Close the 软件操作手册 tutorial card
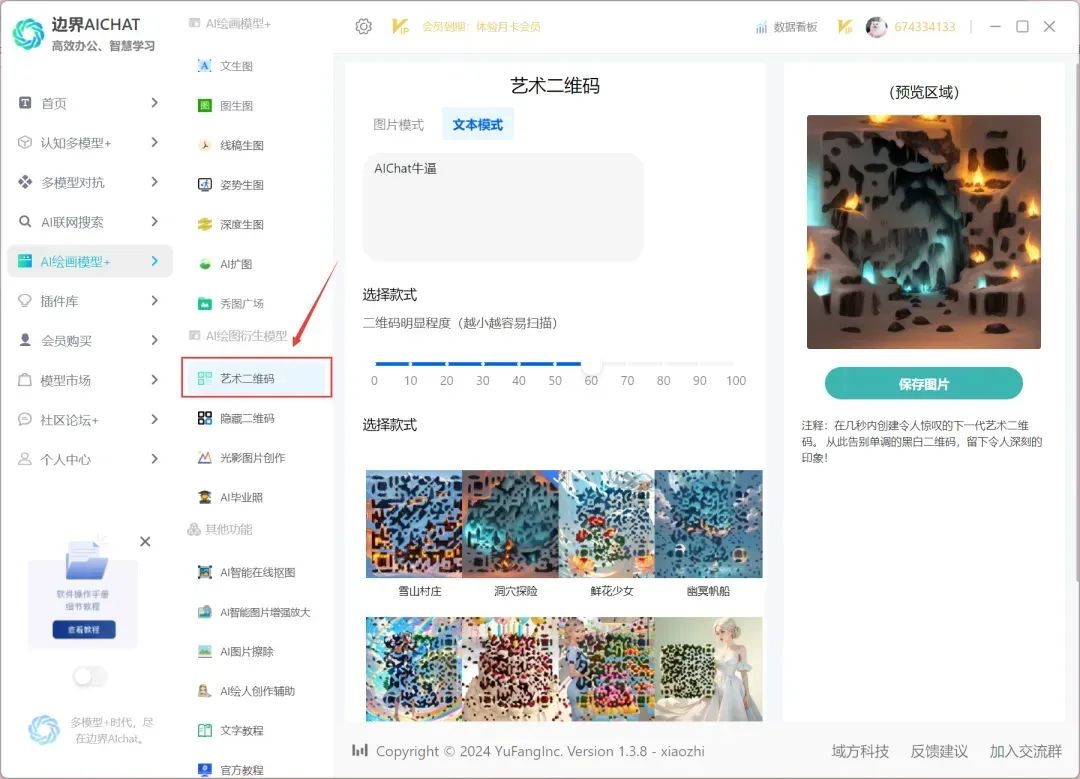 (x=145, y=541)
